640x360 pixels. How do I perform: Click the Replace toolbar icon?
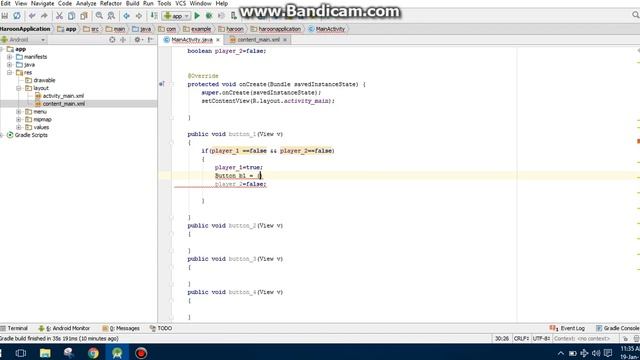[111, 16]
